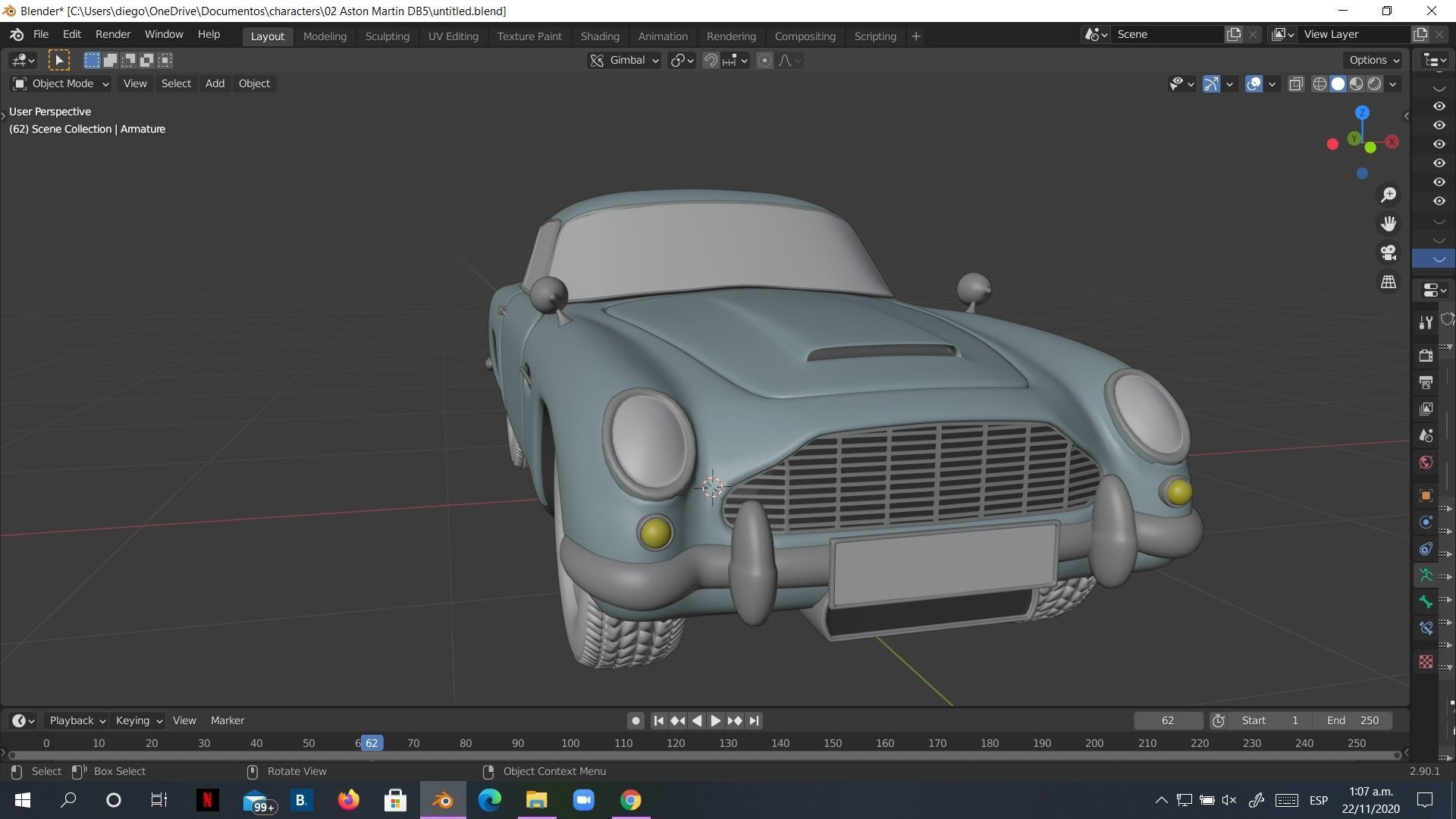This screenshot has width=1456, height=819.
Task: Toggle Use Preview Range clock in timeline
Action: [1218, 720]
